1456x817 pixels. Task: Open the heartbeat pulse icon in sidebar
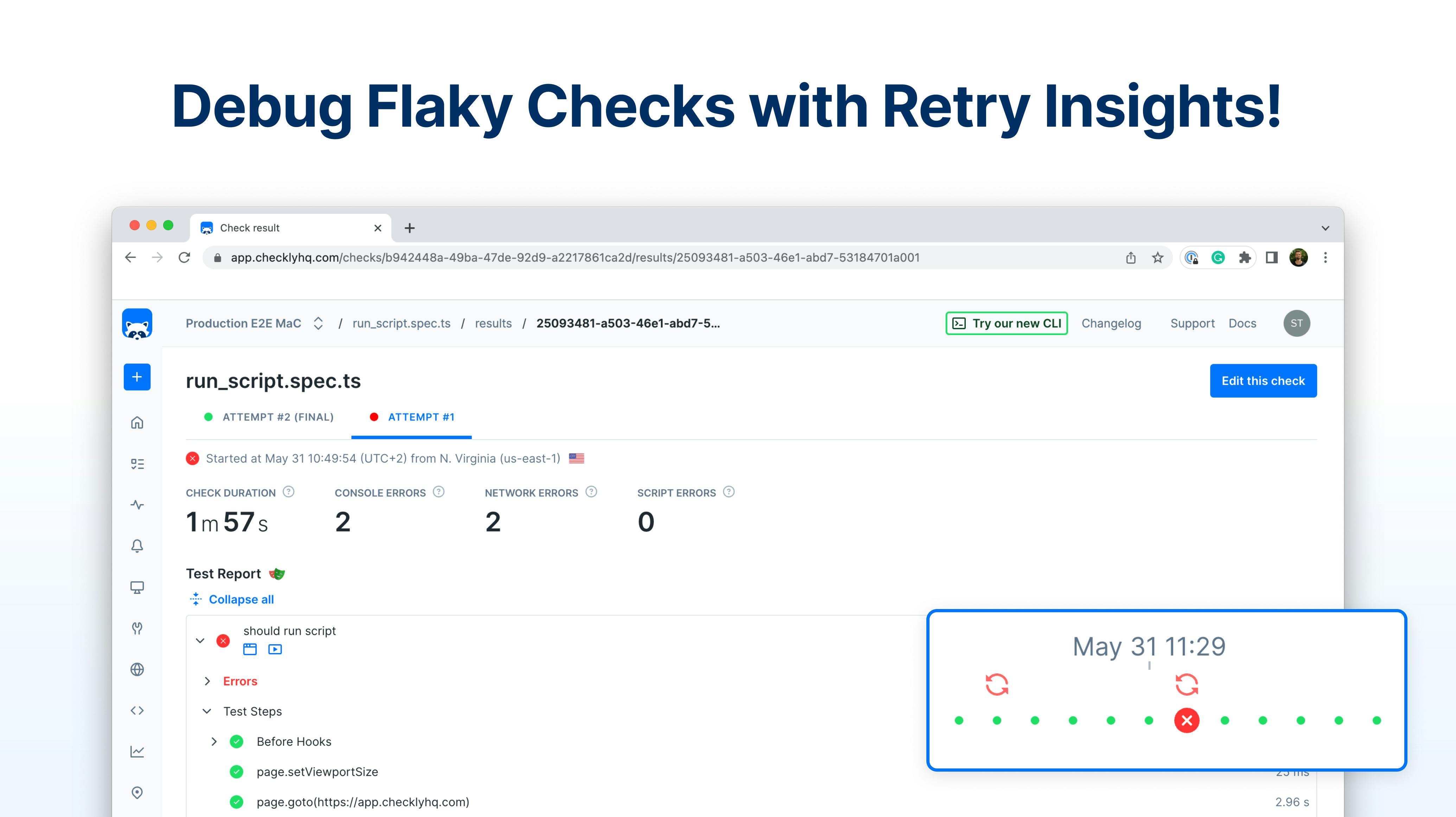pyautogui.click(x=137, y=505)
